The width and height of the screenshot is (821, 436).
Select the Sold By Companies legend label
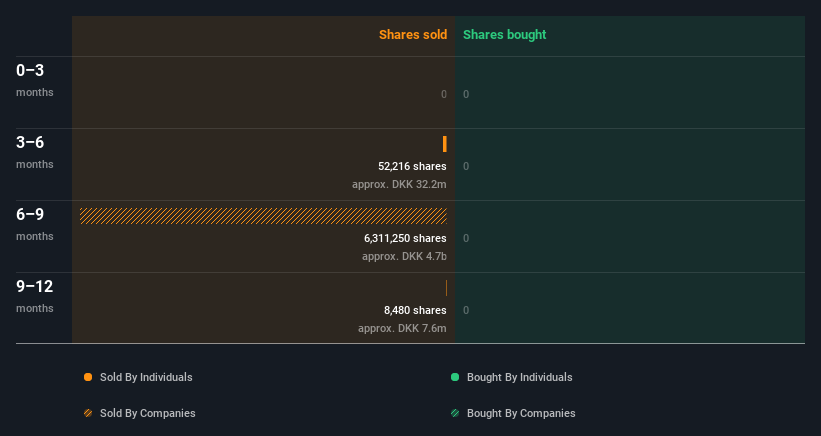tap(148, 413)
